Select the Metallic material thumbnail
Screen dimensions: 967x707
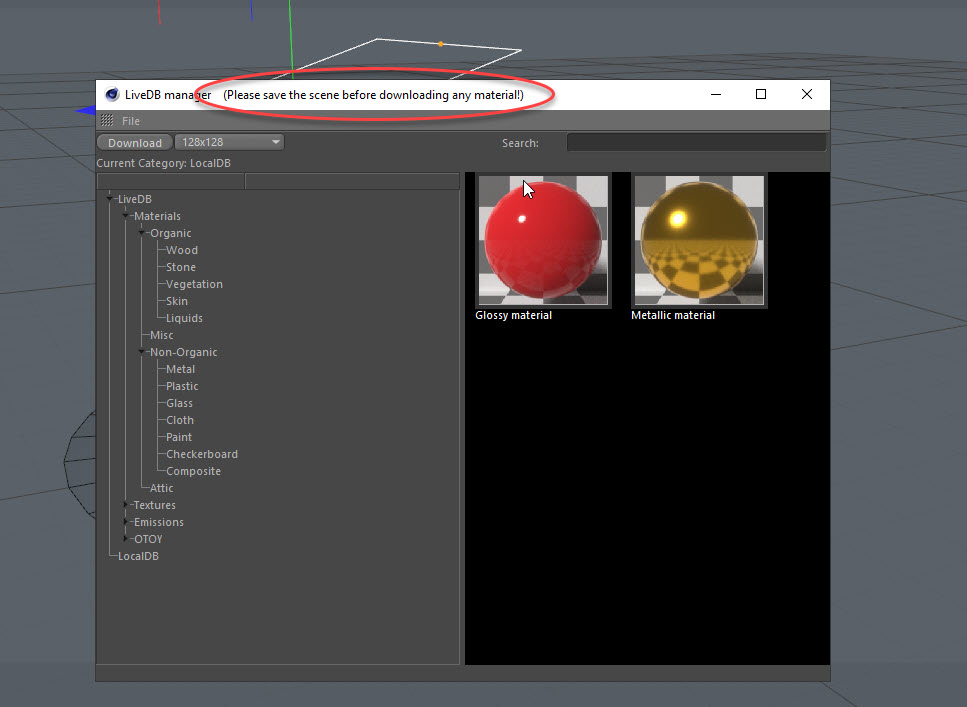coord(699,240)
